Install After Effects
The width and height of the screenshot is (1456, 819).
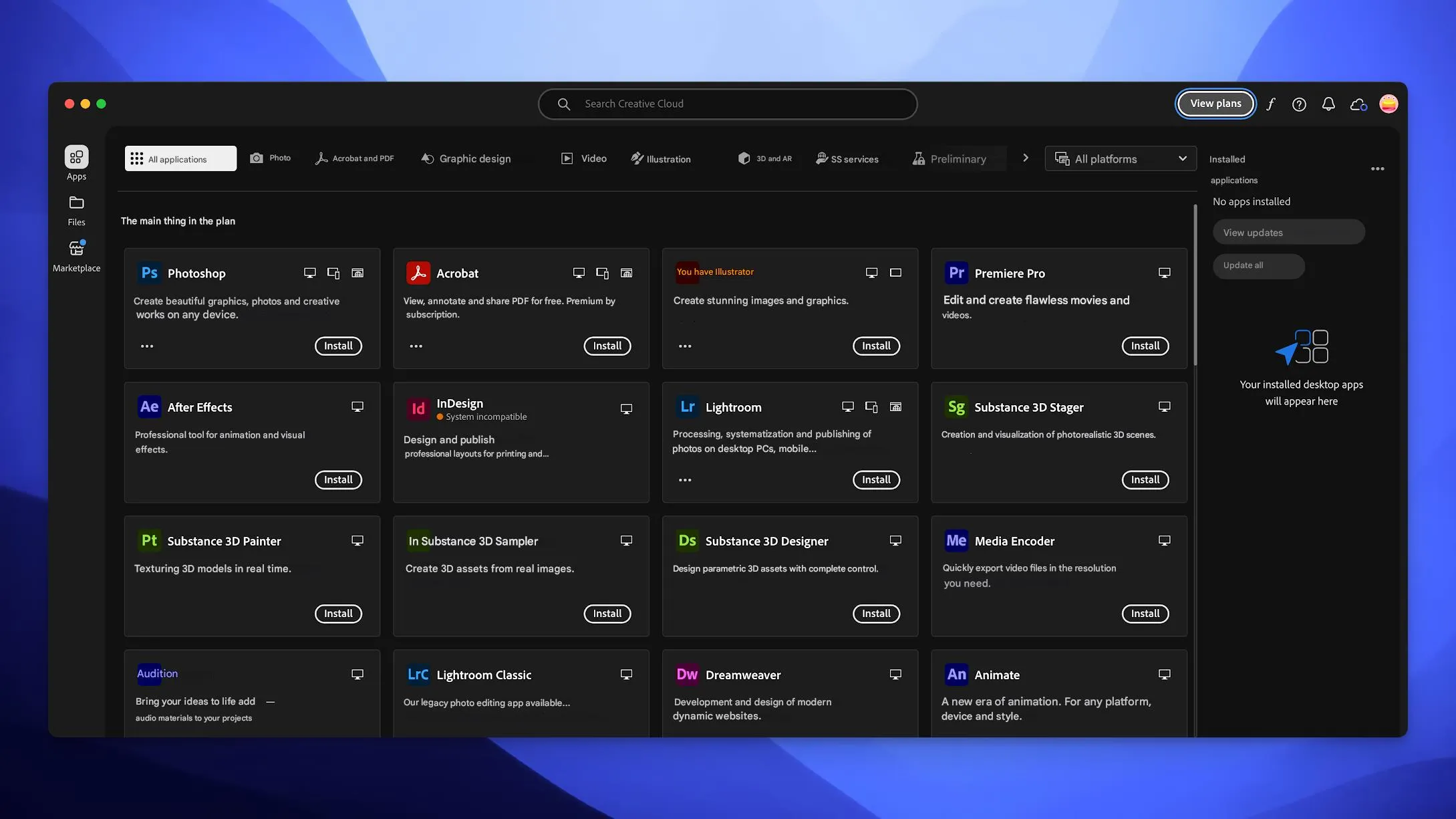coord(338,480)
